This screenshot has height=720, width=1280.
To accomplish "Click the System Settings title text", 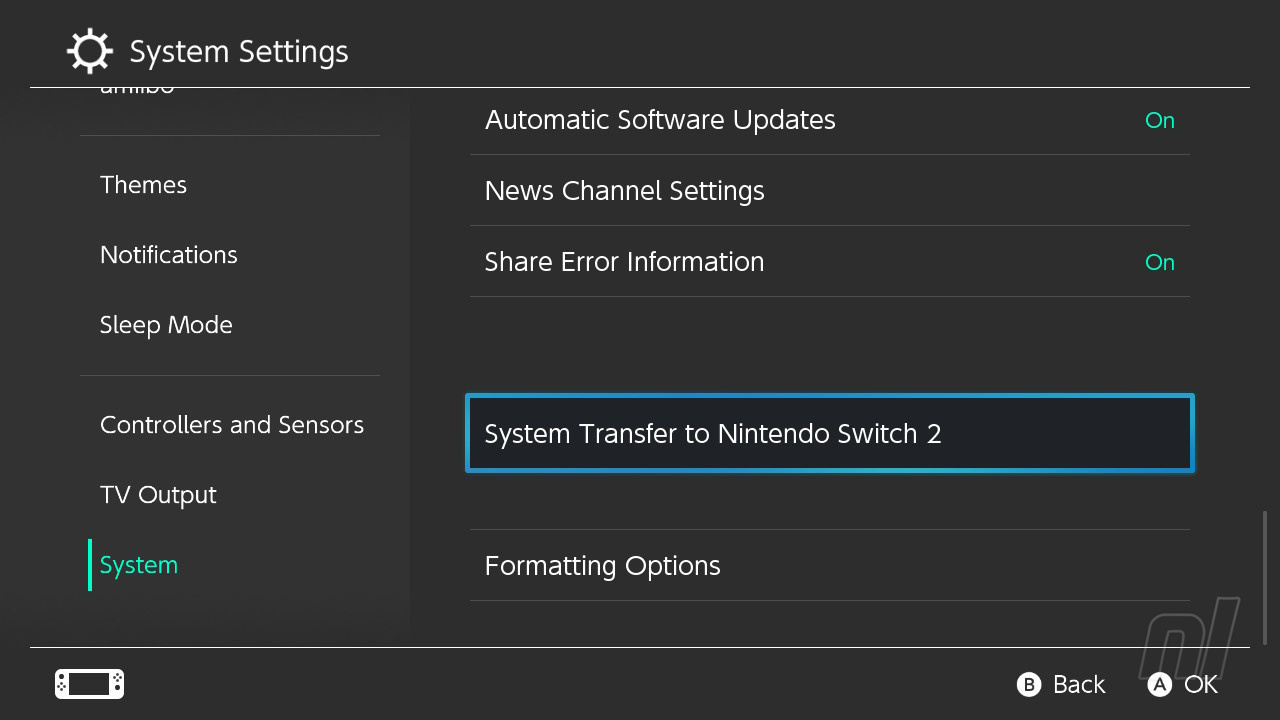I will coord(239,52).
